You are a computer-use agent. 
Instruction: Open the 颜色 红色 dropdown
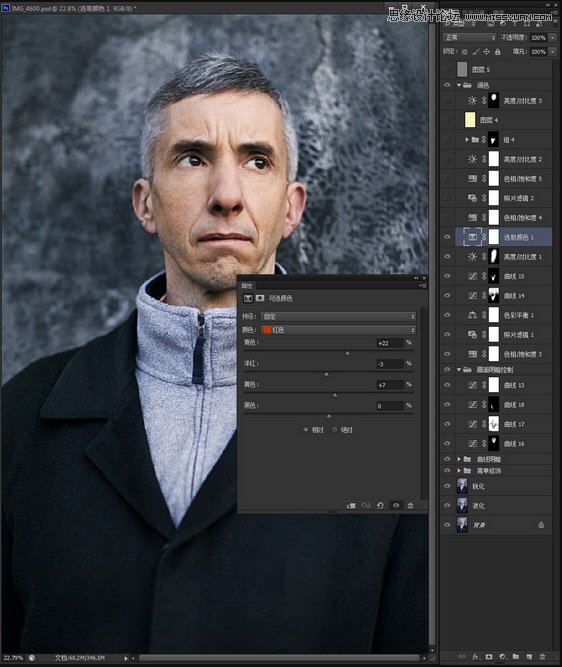(338, 330)
